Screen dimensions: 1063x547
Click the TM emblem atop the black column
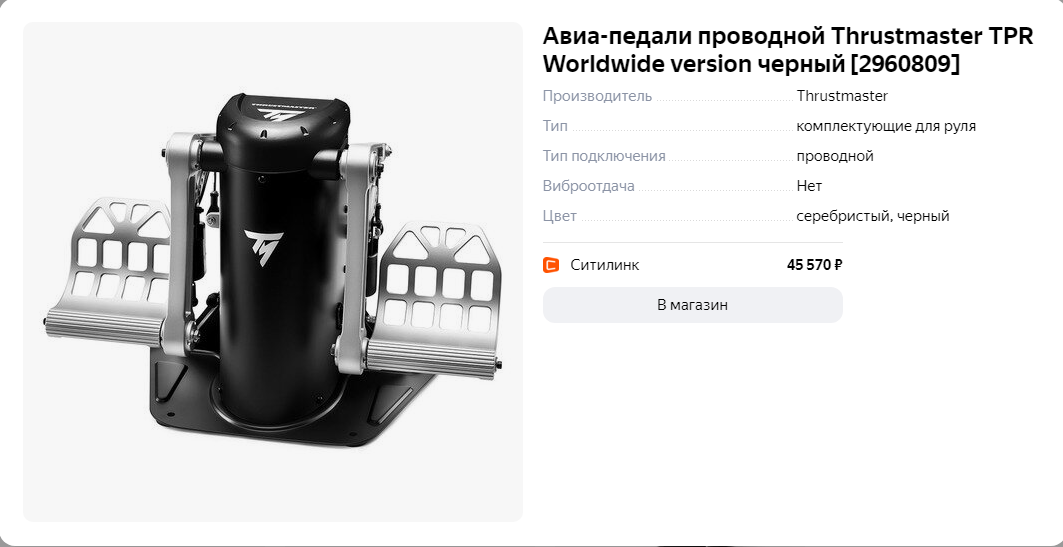click(282, 114)
